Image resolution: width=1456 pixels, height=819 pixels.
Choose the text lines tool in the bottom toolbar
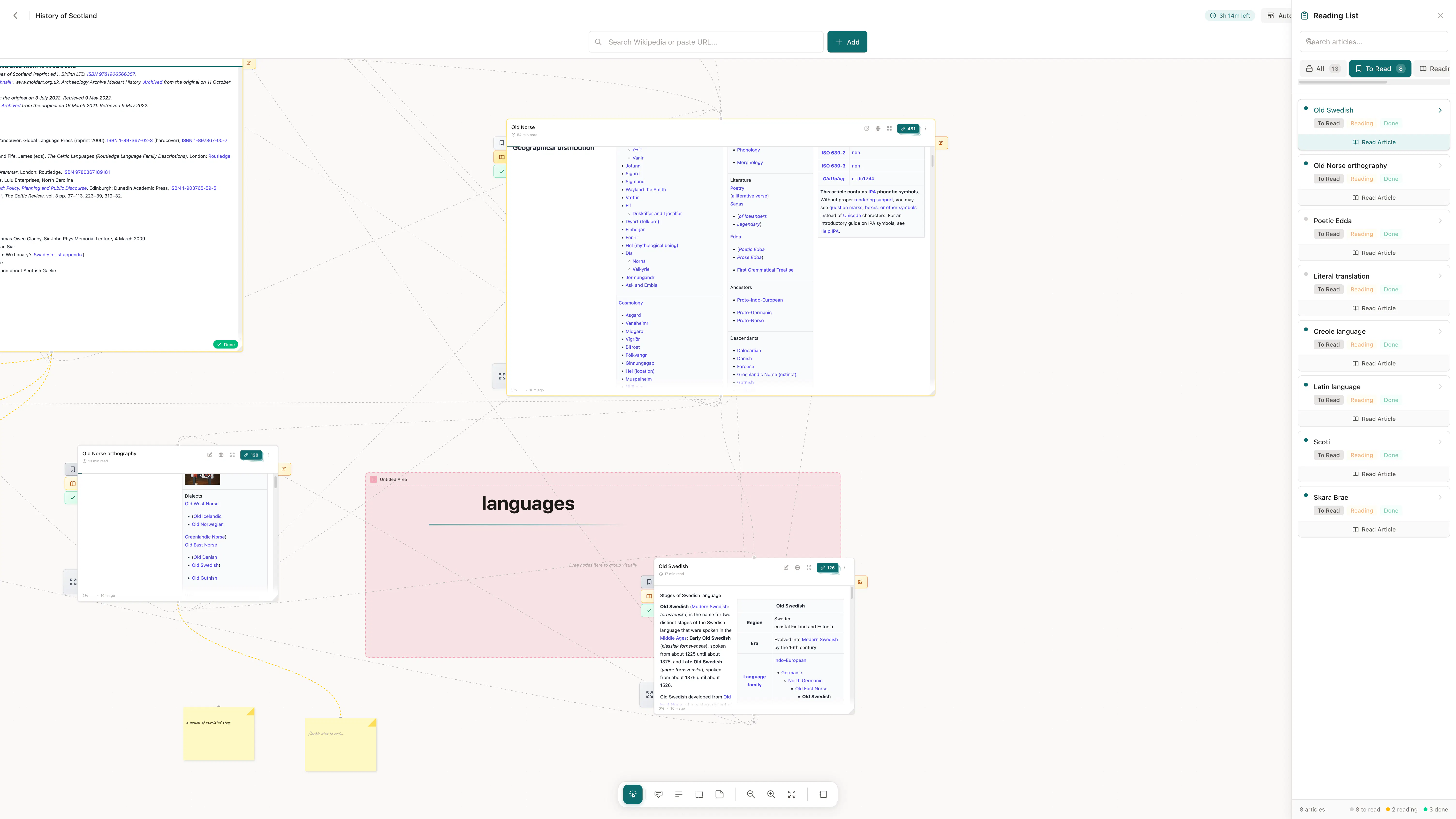(679, 794)
